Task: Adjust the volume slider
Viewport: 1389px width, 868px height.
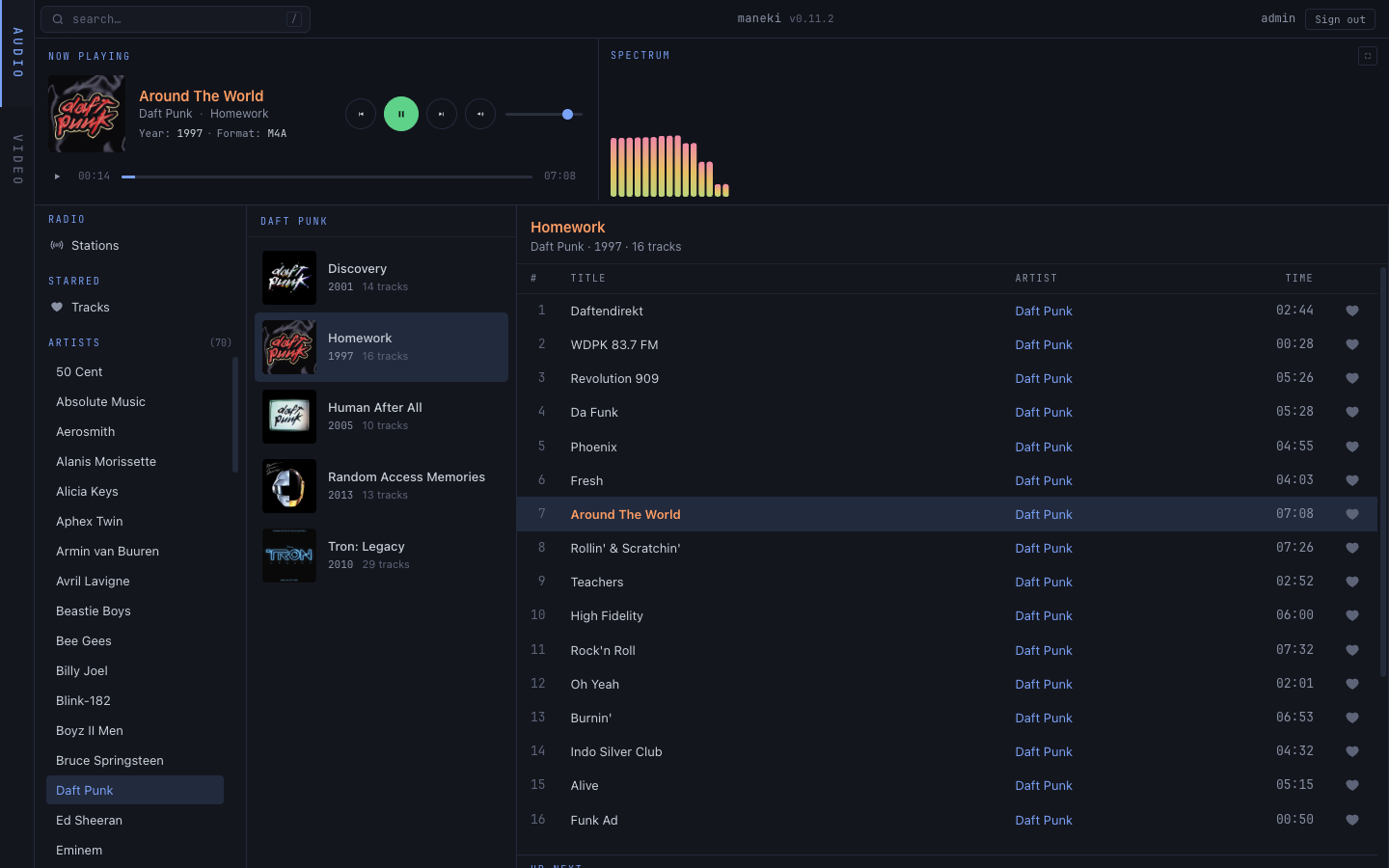Action: 544,114
